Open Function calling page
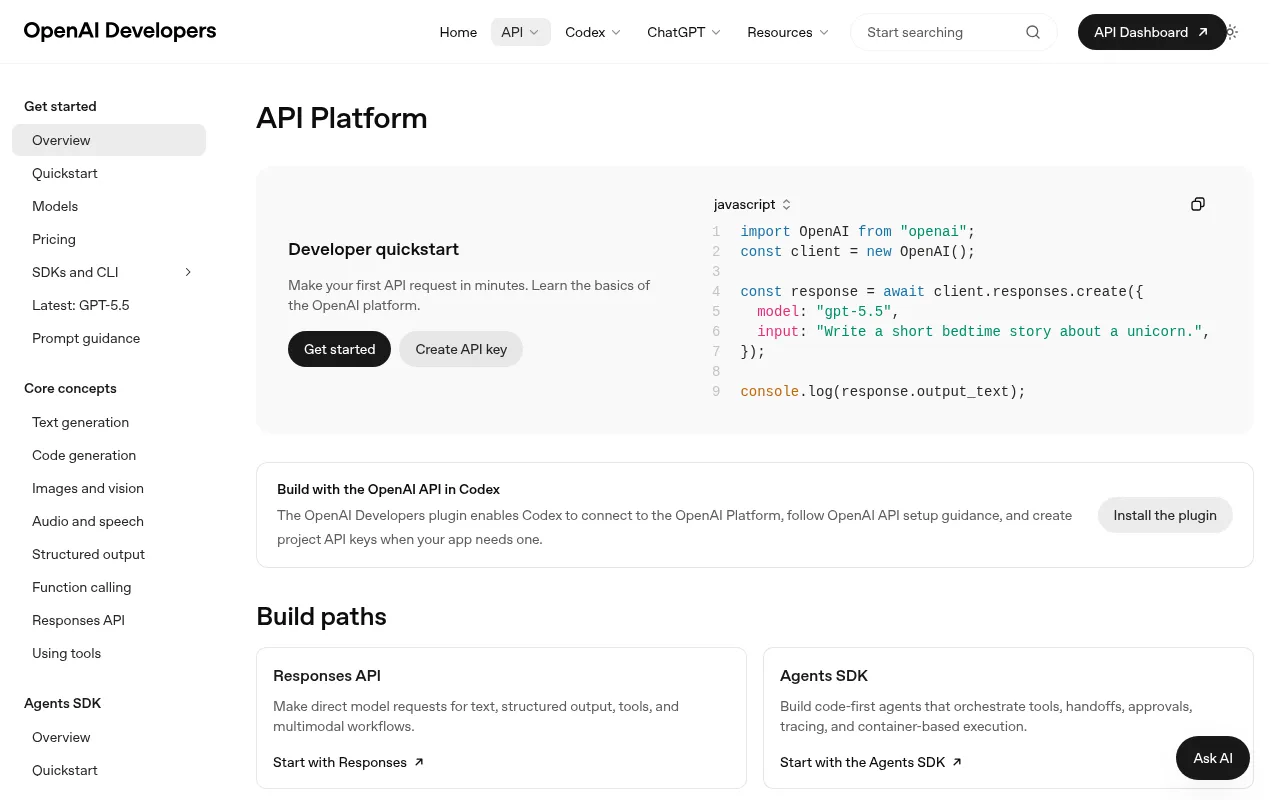1280x800 pixels. click(x=109, y=587)
